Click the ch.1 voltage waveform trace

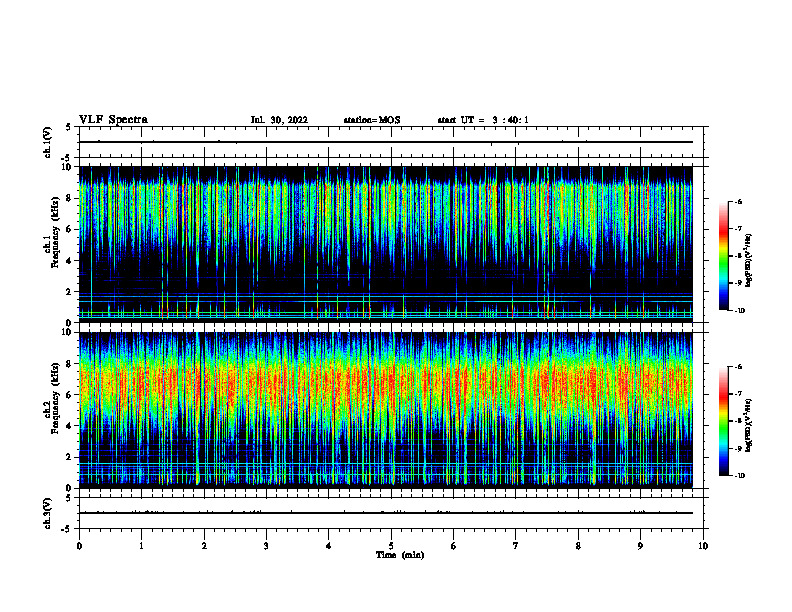386,142
